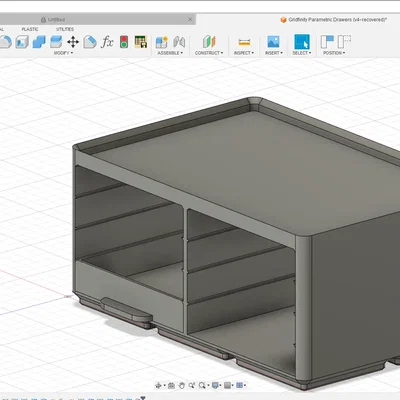Select the Combine bodies icon
The image size is (400, 400).
(x=39, y=42)
